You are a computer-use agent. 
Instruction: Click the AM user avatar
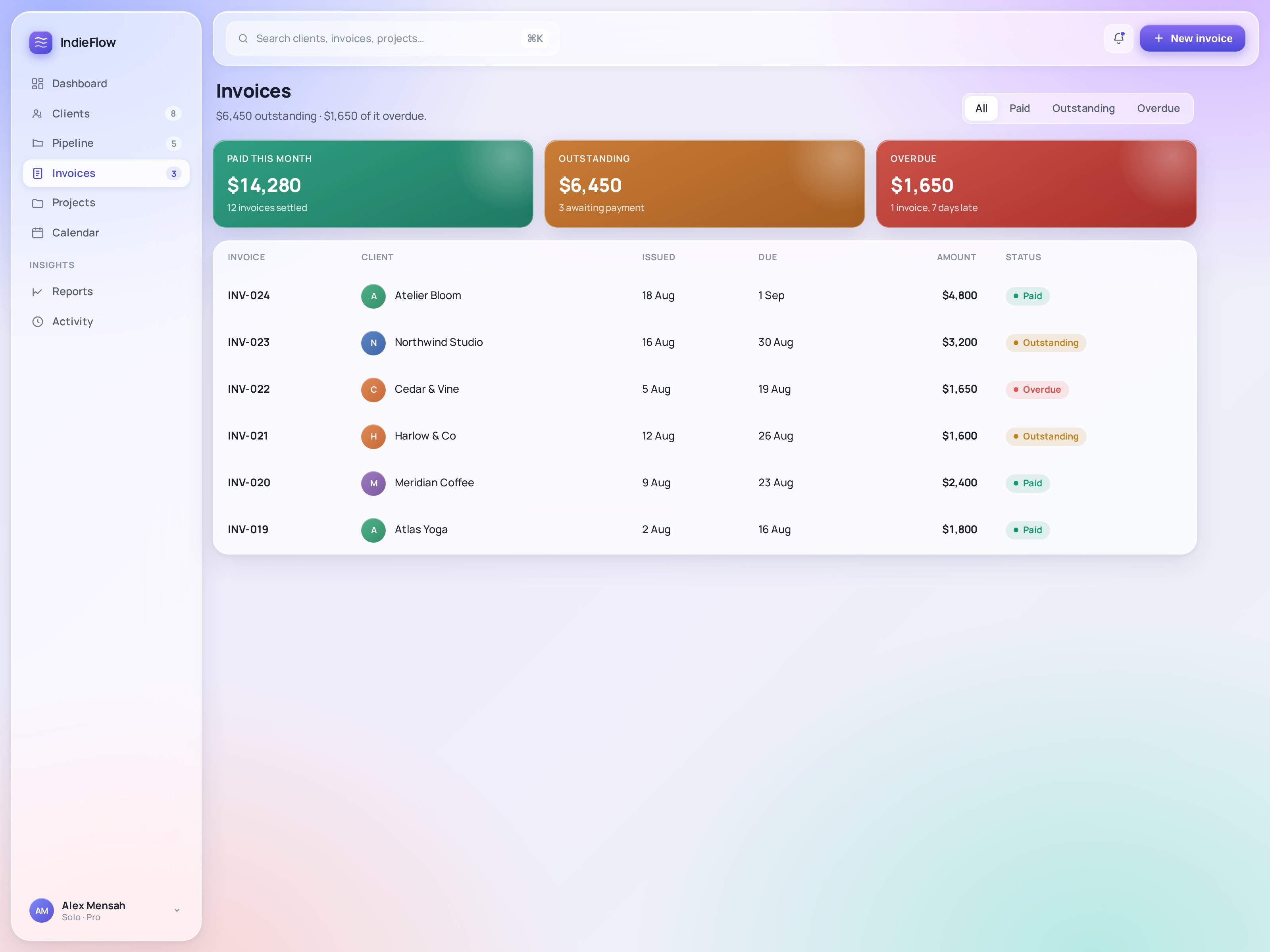click(x=41, y=911)
